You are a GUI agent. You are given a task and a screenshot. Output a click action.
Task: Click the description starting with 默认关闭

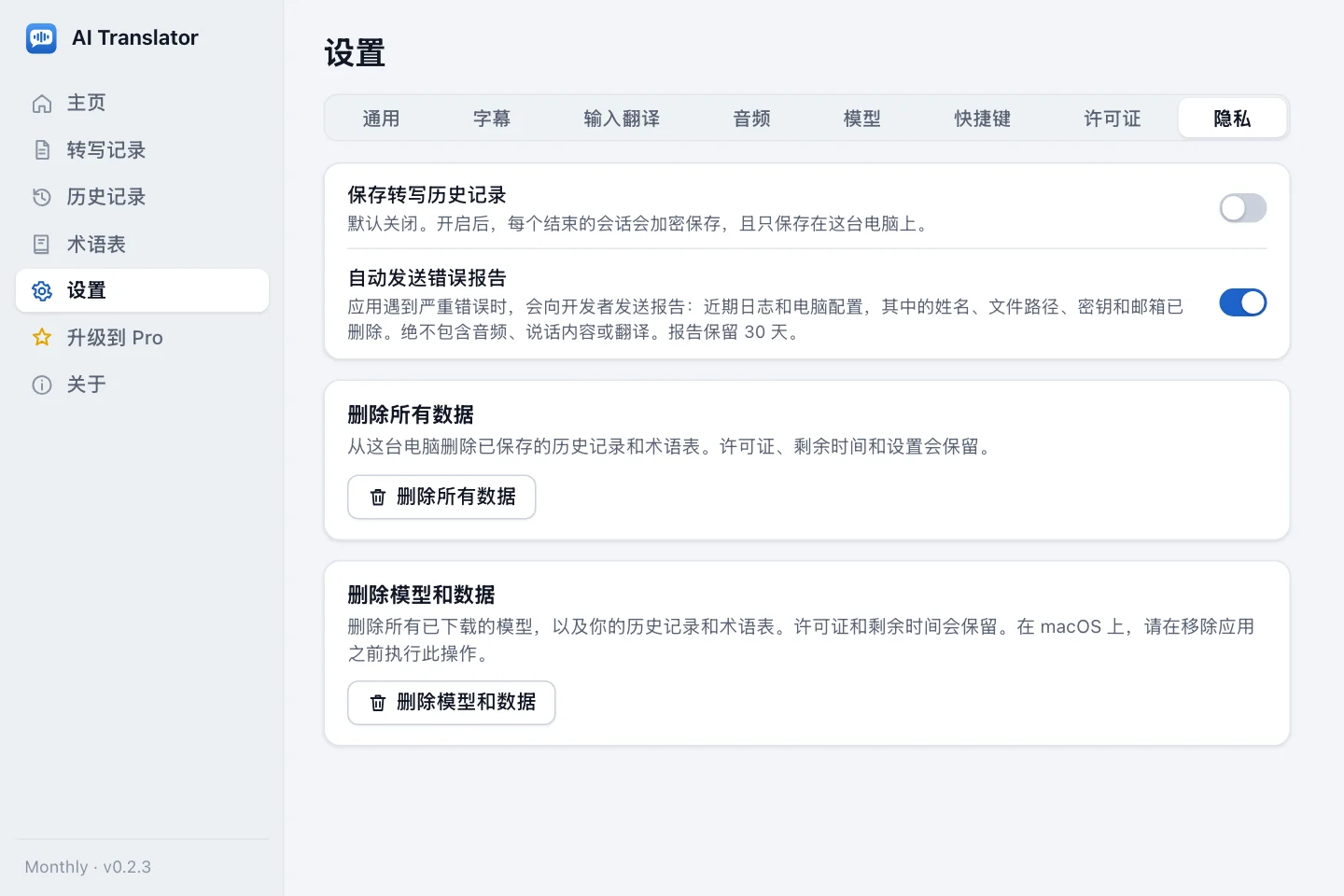[640, 224]
